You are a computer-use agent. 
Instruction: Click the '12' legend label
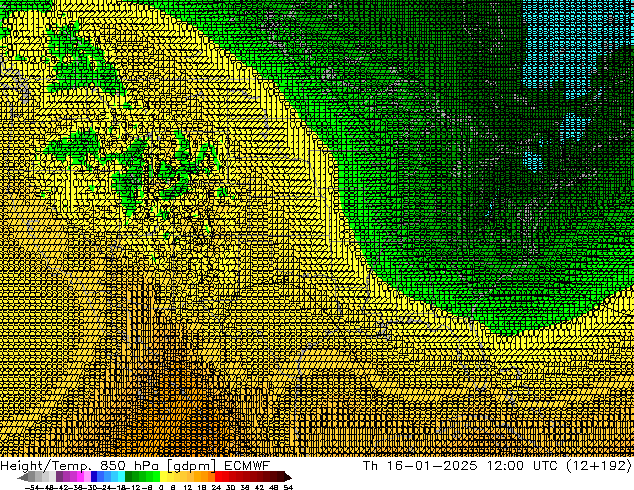(x=188, y=488)
